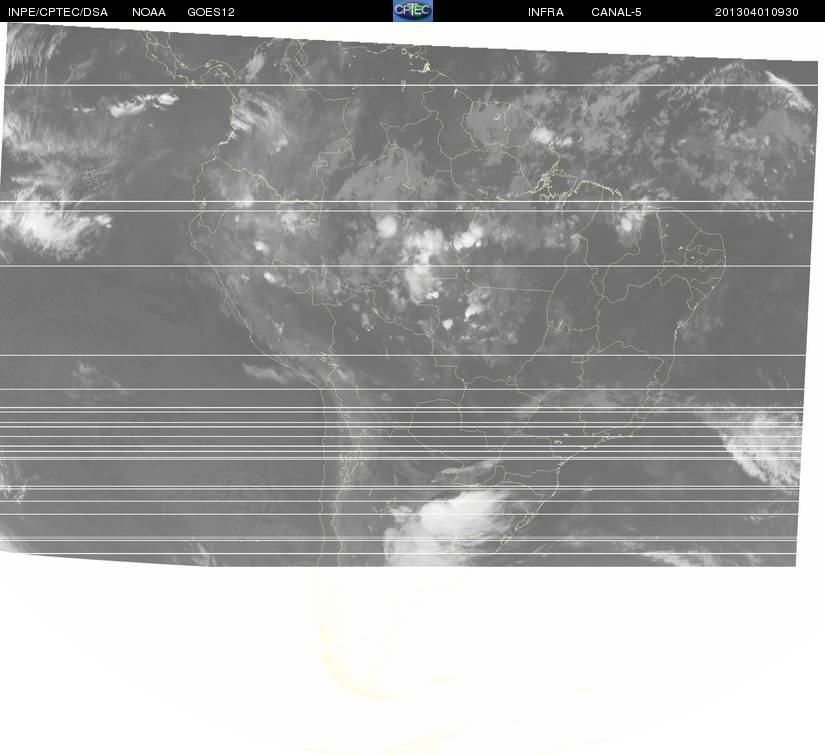Click the INFRA label in the header

tap(546, 12)
